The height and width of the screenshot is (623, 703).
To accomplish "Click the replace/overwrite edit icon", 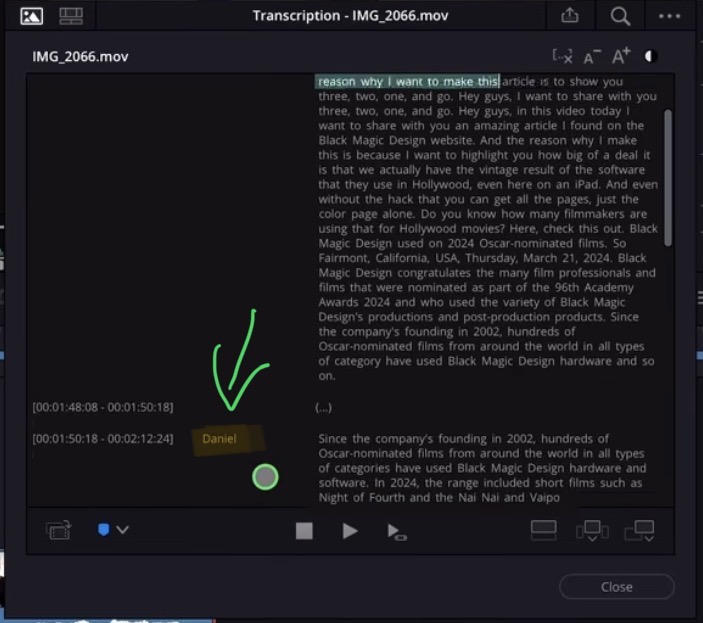I will pyautogui.click(x=543, y=530).
